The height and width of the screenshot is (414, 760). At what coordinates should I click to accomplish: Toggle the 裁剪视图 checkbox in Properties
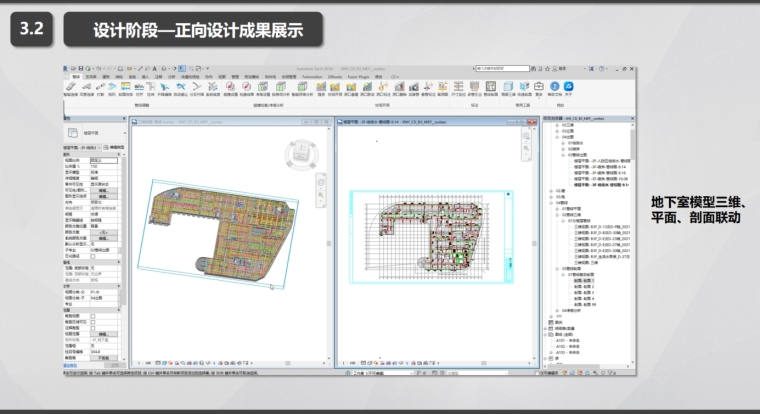point(93,316)
